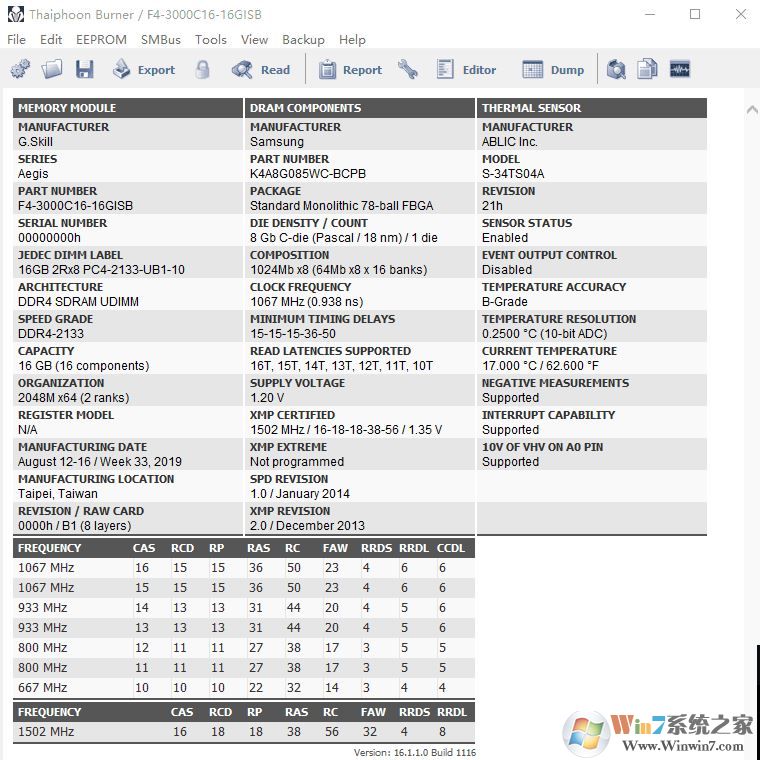The image size is (760, 760).
Task: Click the DDR4-2133 speed grade value
Action: point(51,334)
